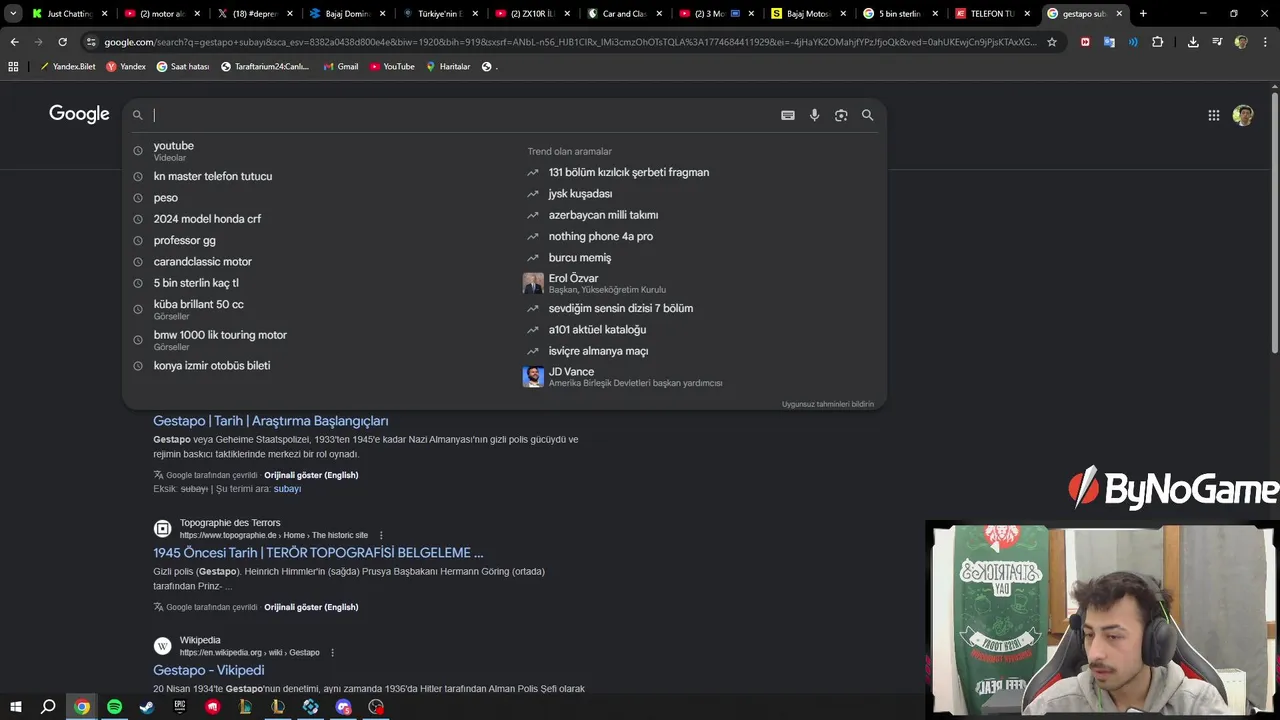Open Chrome downloads icon

1193,42
